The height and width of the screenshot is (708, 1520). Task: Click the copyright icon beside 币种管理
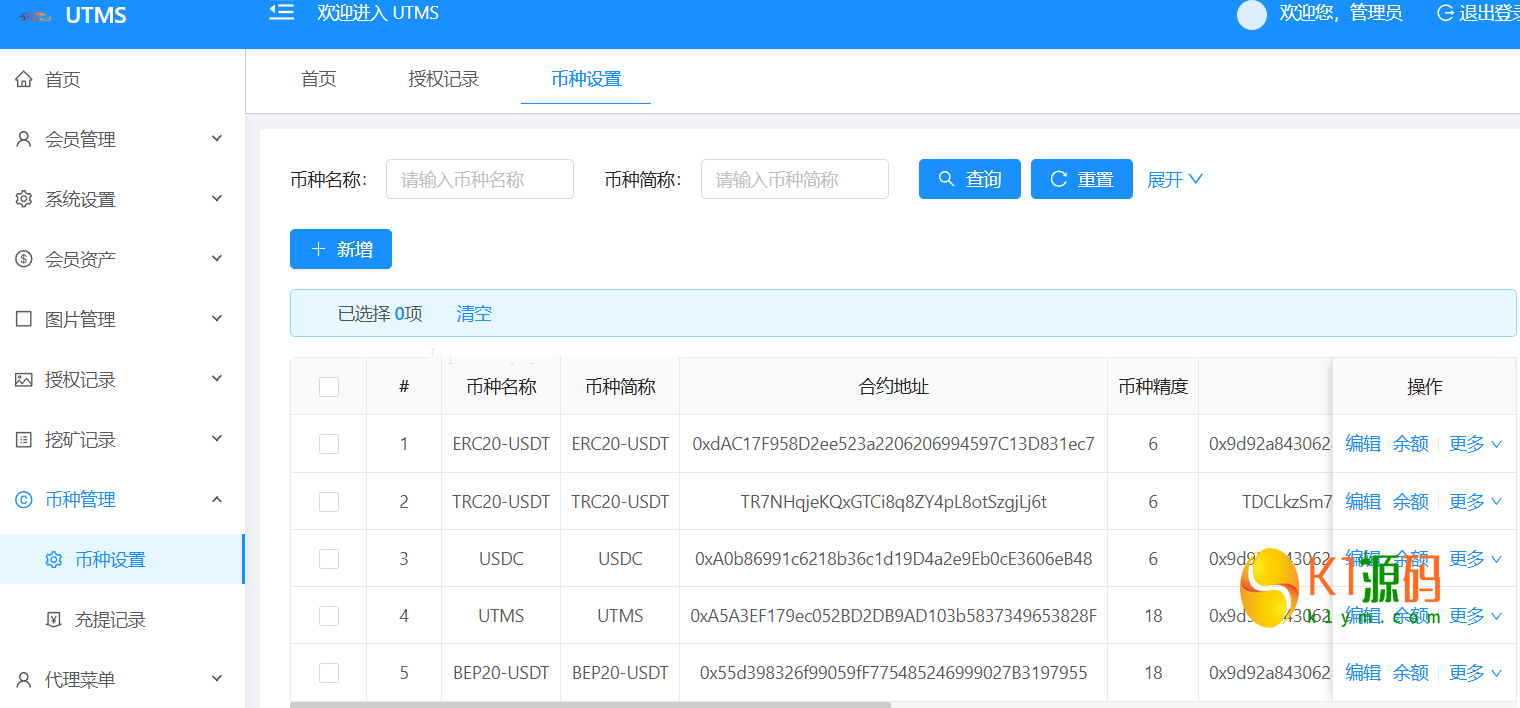point(24,499)
